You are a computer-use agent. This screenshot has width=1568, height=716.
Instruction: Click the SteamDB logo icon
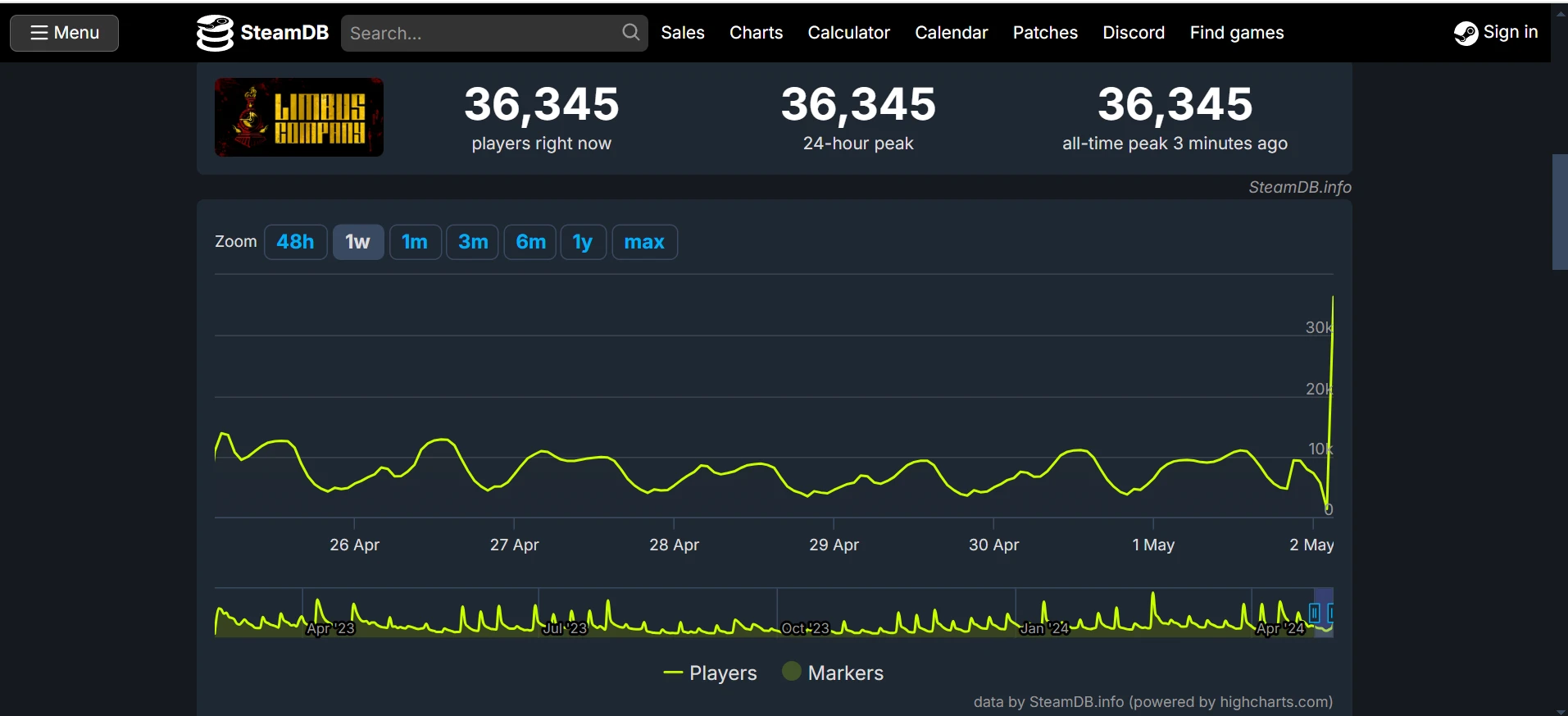[215, 33]
